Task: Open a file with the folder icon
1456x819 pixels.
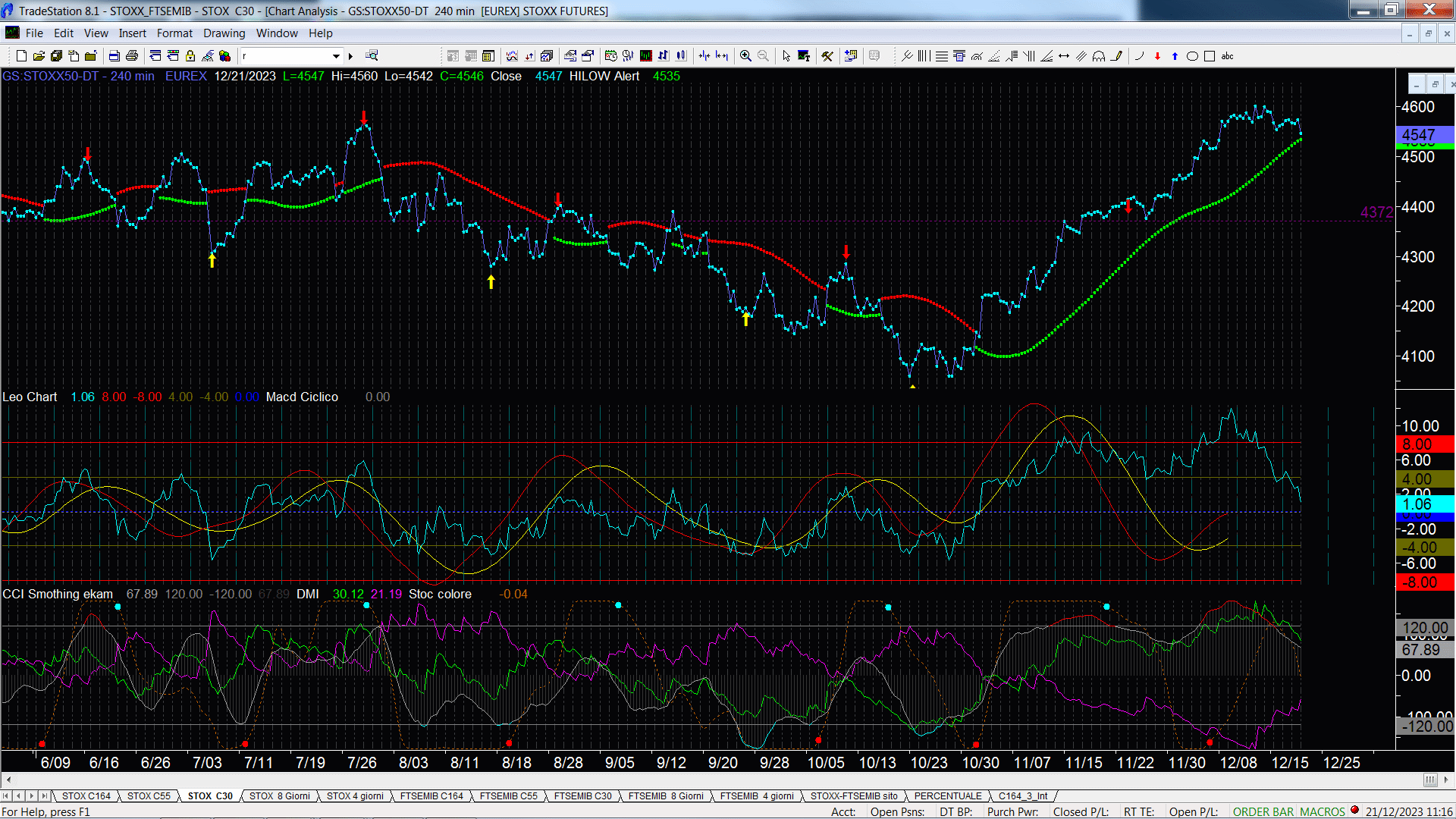Action: (x=39, y=56)
